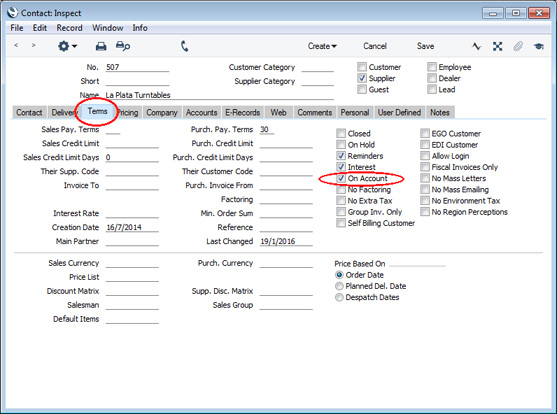557x414 pixels.
Task: Switch to the Accounts tab
Action: tap(201, 113)
